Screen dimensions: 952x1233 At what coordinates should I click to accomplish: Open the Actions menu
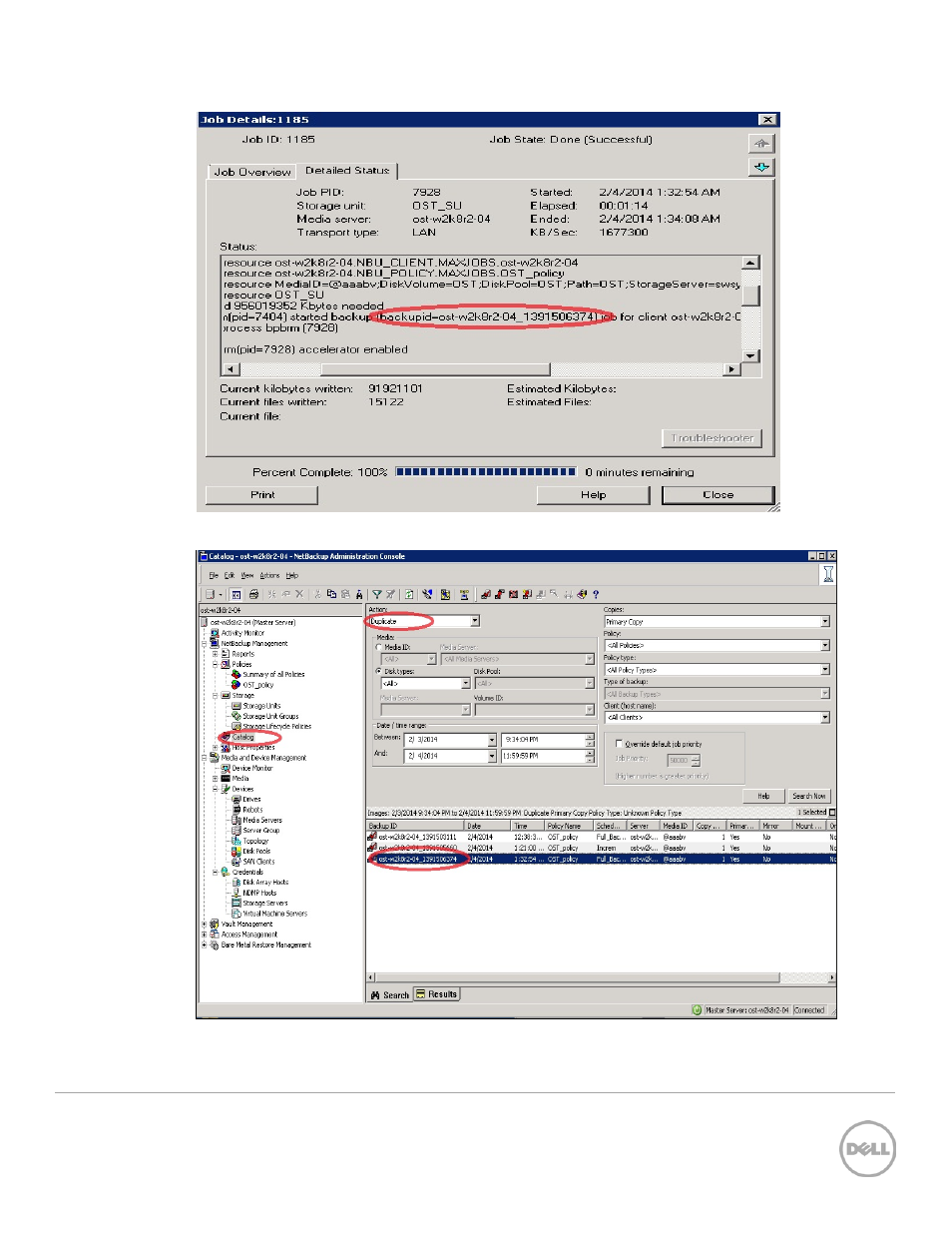(269, 575)
